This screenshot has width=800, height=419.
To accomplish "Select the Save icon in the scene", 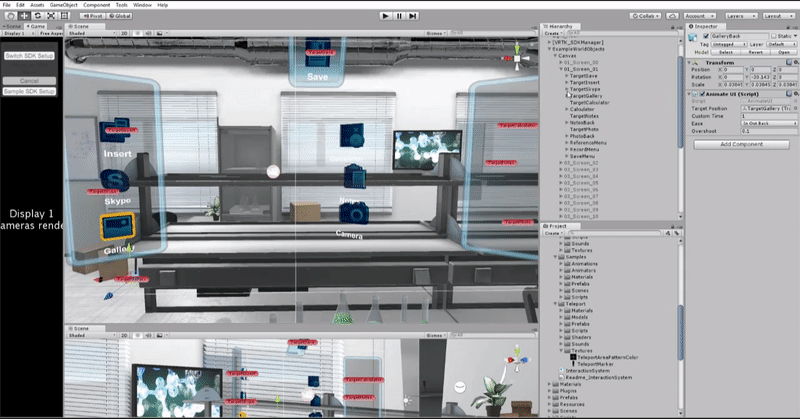I will click(318, 54).
